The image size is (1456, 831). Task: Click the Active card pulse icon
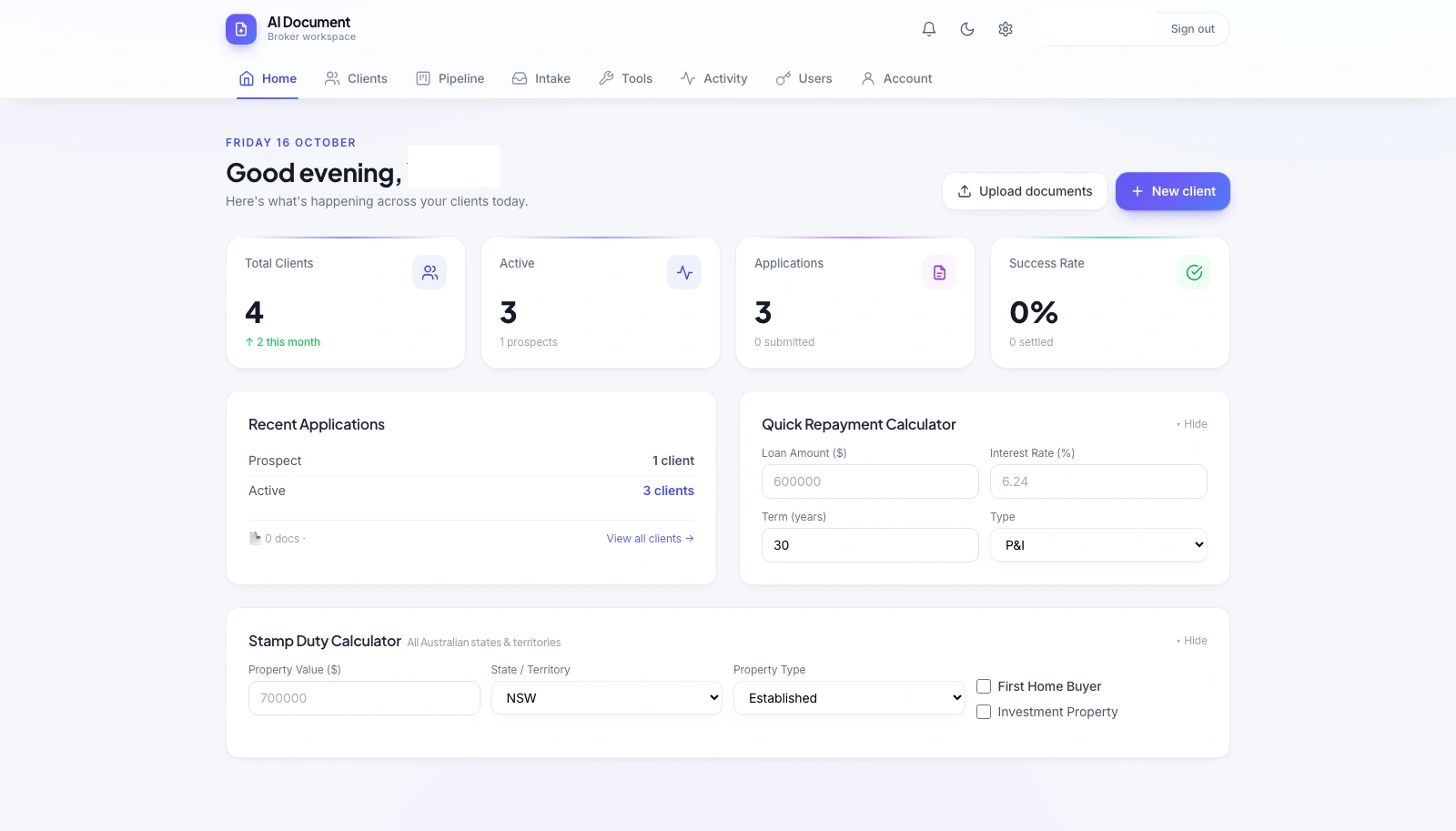(684, 272)
